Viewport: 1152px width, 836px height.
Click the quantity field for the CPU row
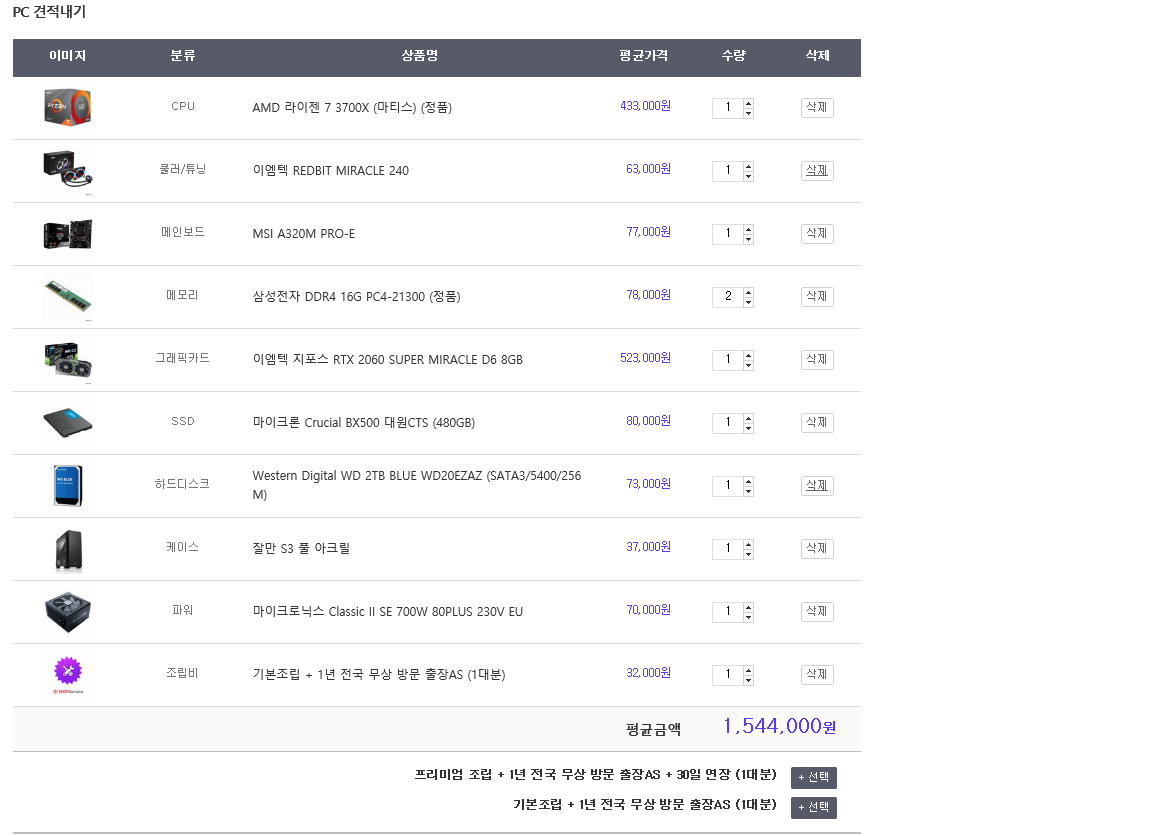[x=728, y=108]
